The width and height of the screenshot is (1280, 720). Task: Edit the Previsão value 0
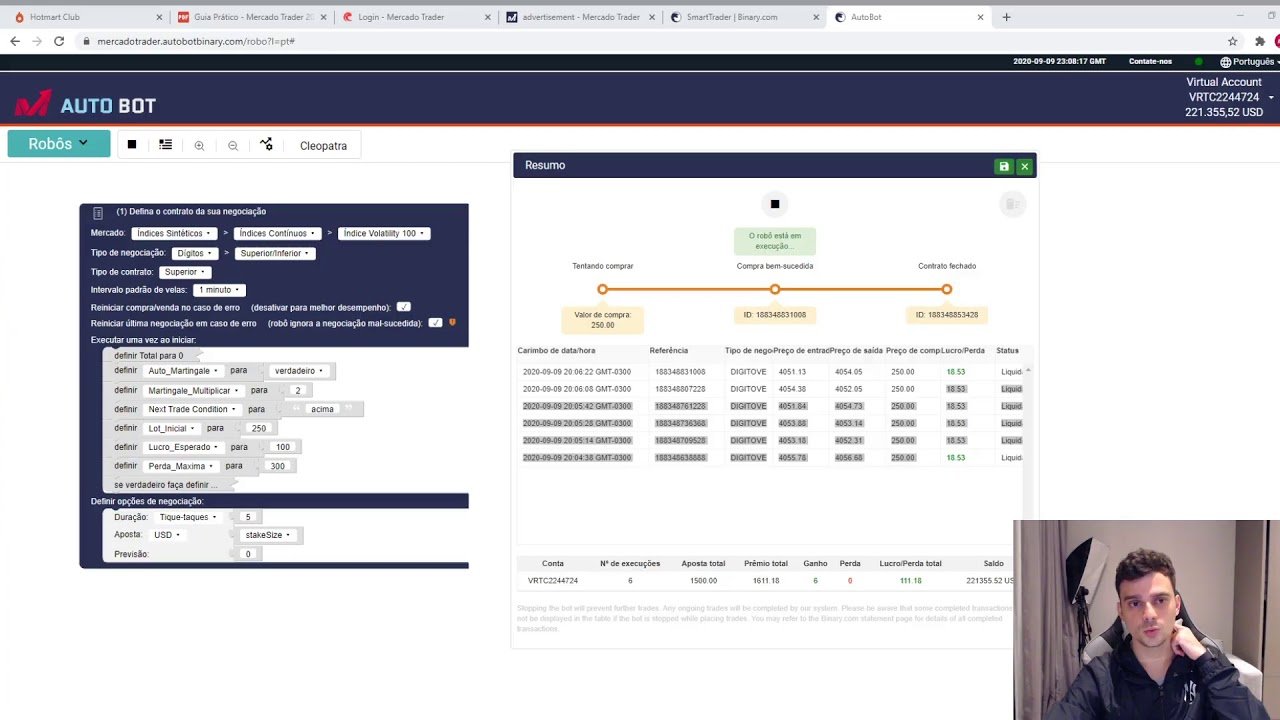click(x=248, y=554)
